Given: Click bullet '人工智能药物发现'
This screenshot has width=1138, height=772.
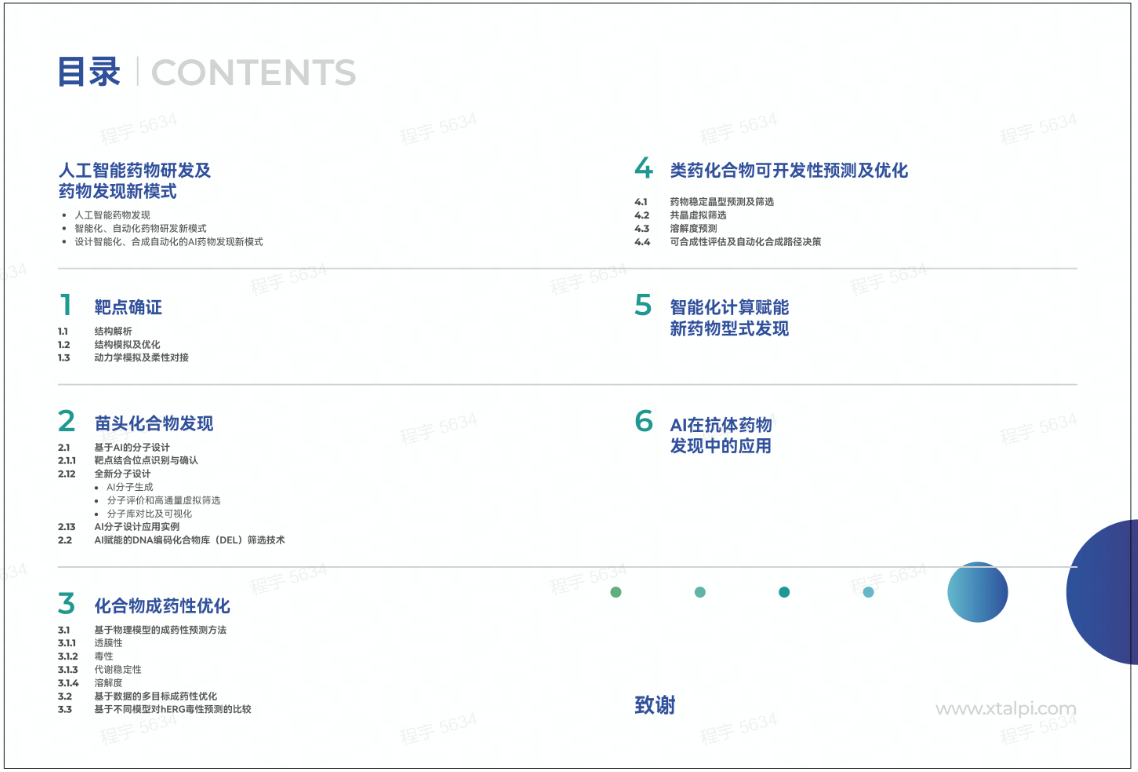Looking at the screenshot, I should click(x=112, y=215).
